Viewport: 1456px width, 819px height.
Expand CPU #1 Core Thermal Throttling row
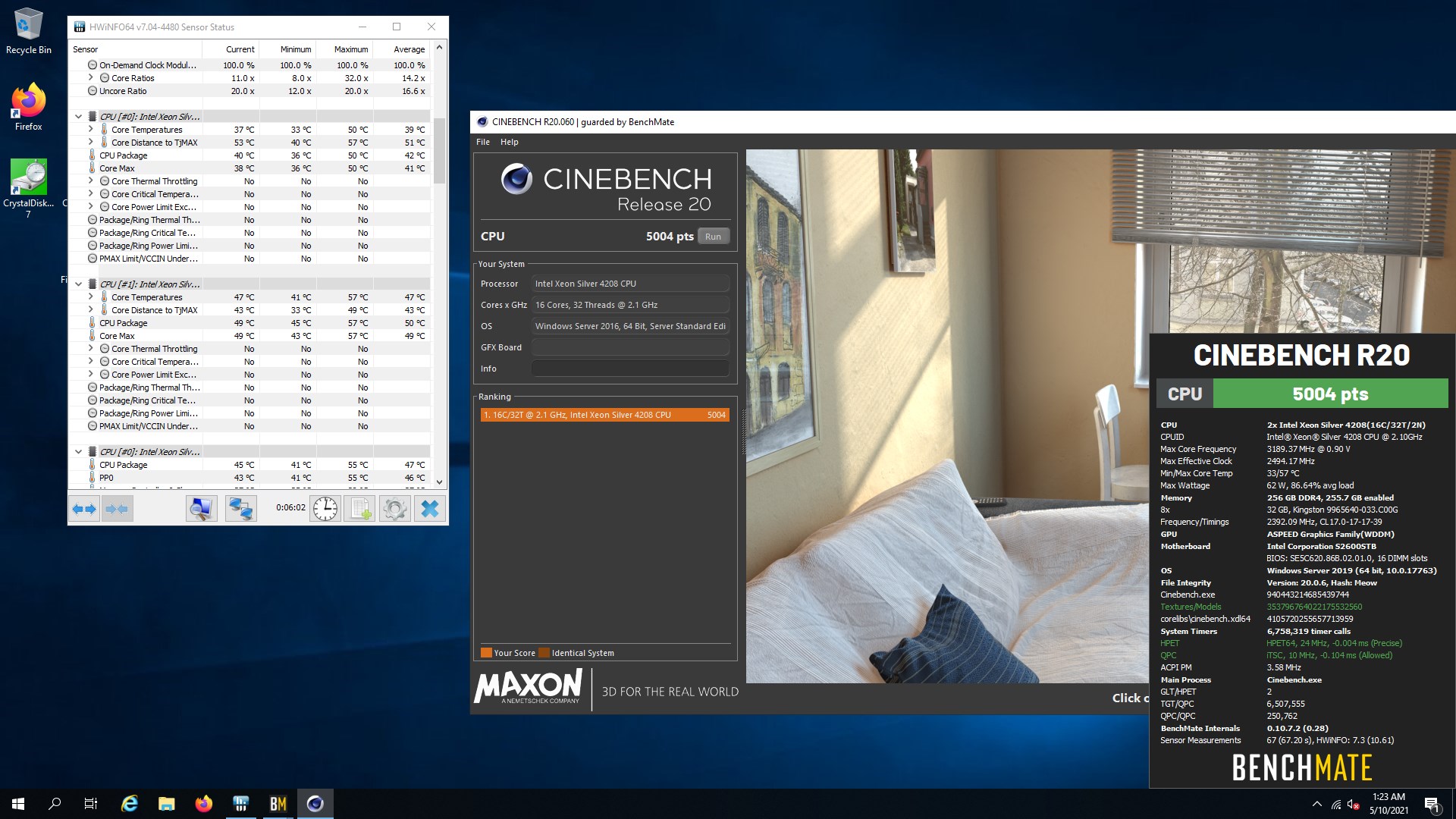[90, 349]
